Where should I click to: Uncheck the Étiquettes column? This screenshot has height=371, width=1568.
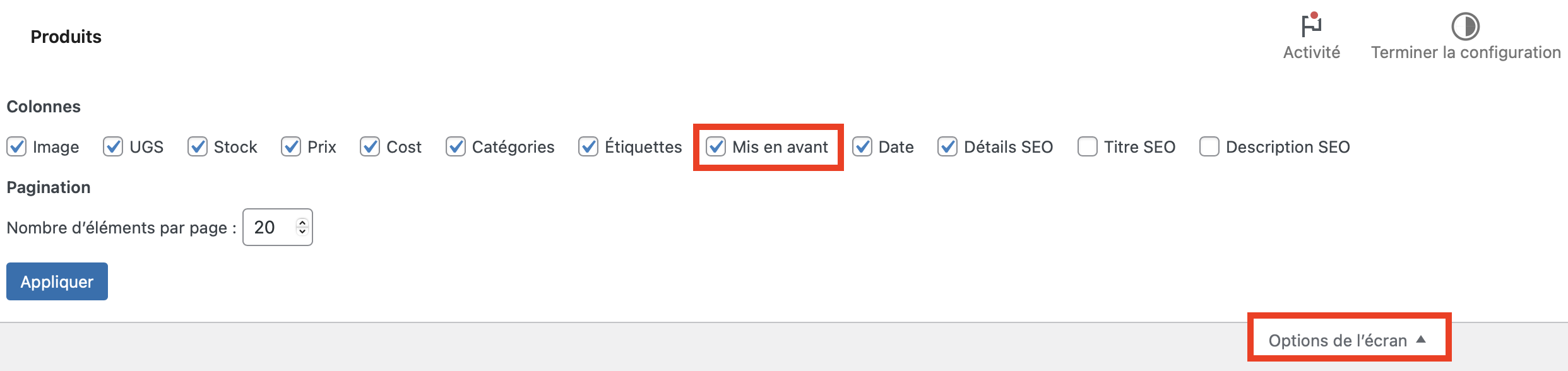588,146
